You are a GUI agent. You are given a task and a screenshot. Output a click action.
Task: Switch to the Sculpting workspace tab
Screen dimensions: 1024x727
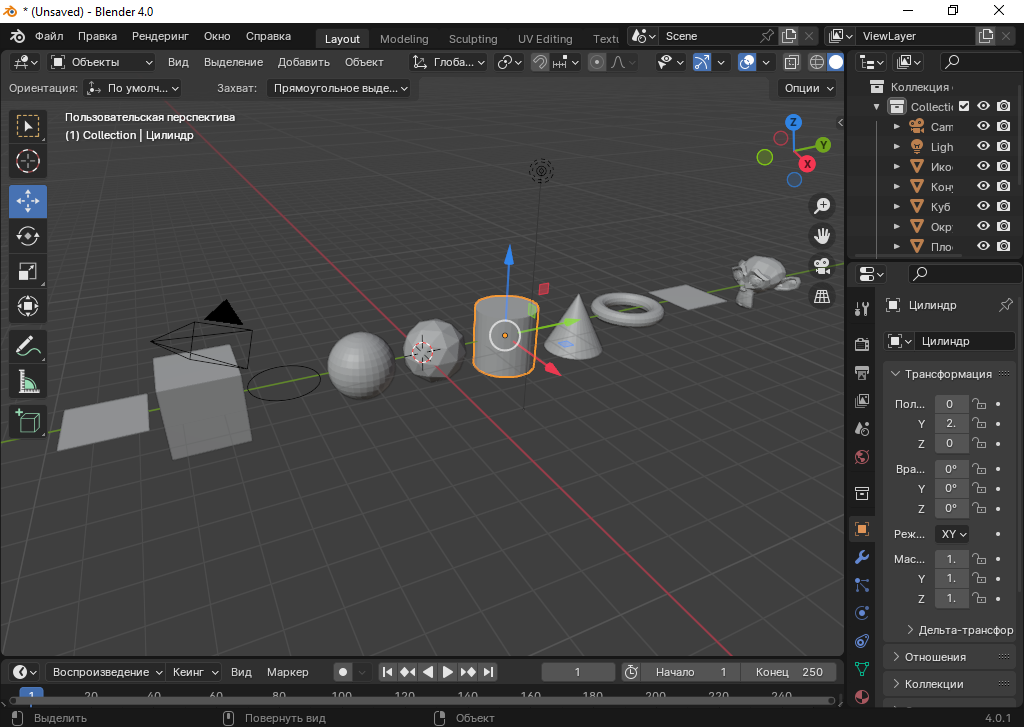coord(472,39)
